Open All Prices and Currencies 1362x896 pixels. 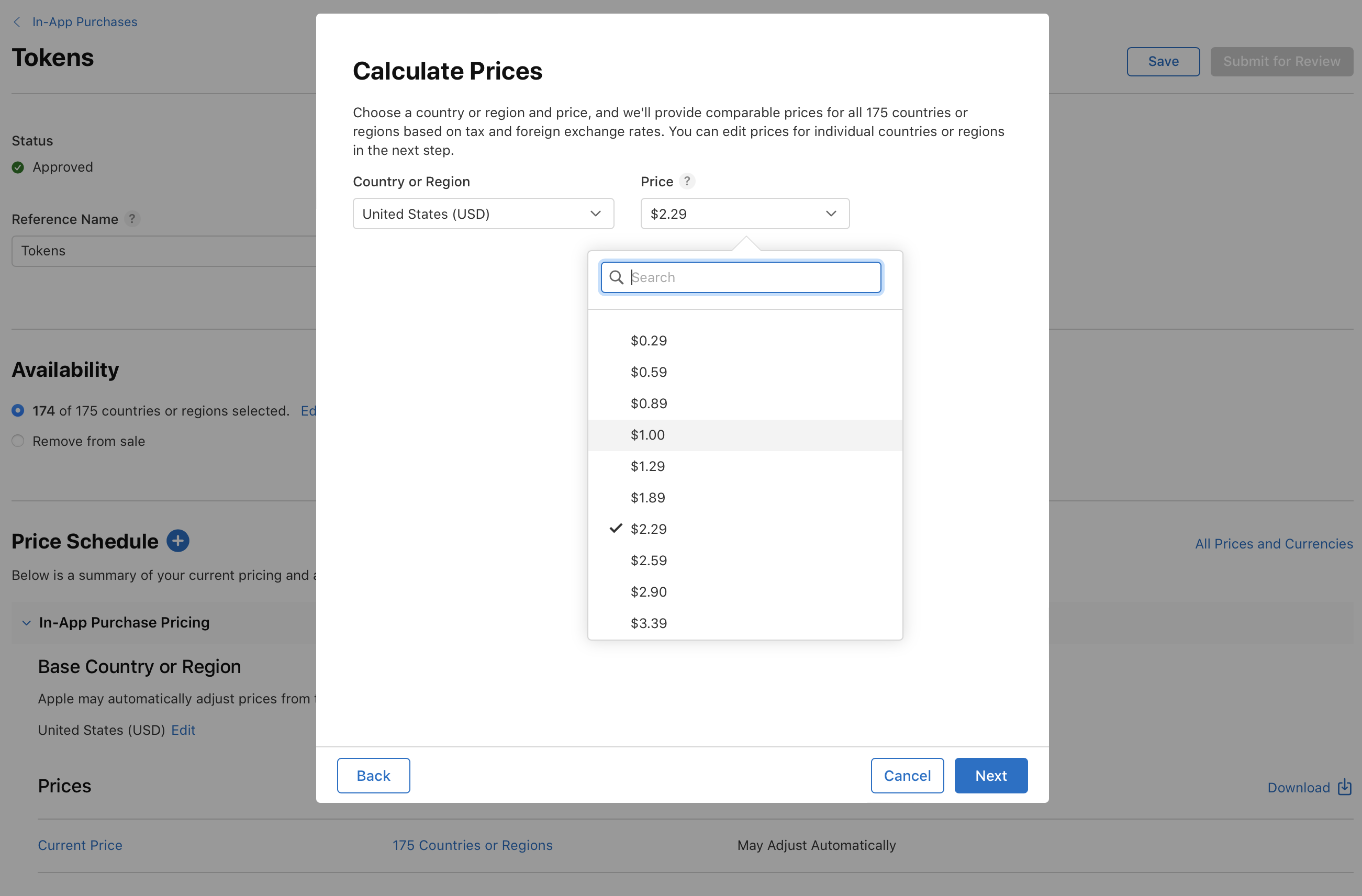click(1274, 543)
